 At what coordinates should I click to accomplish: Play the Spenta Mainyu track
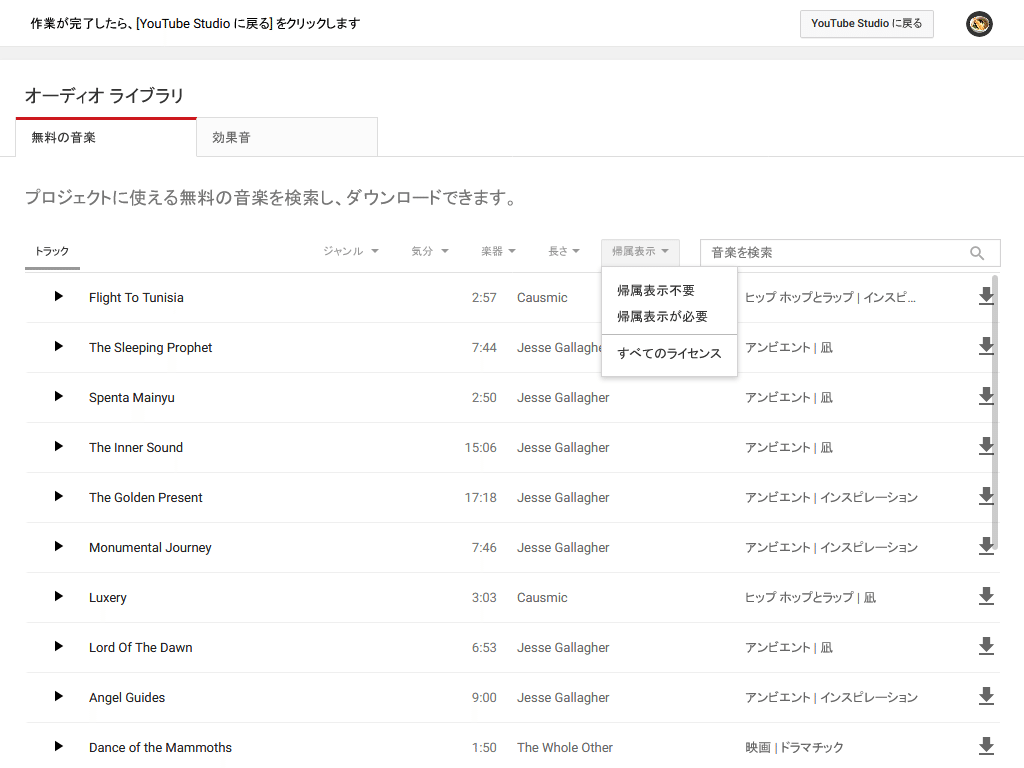[x=59, y=396]
